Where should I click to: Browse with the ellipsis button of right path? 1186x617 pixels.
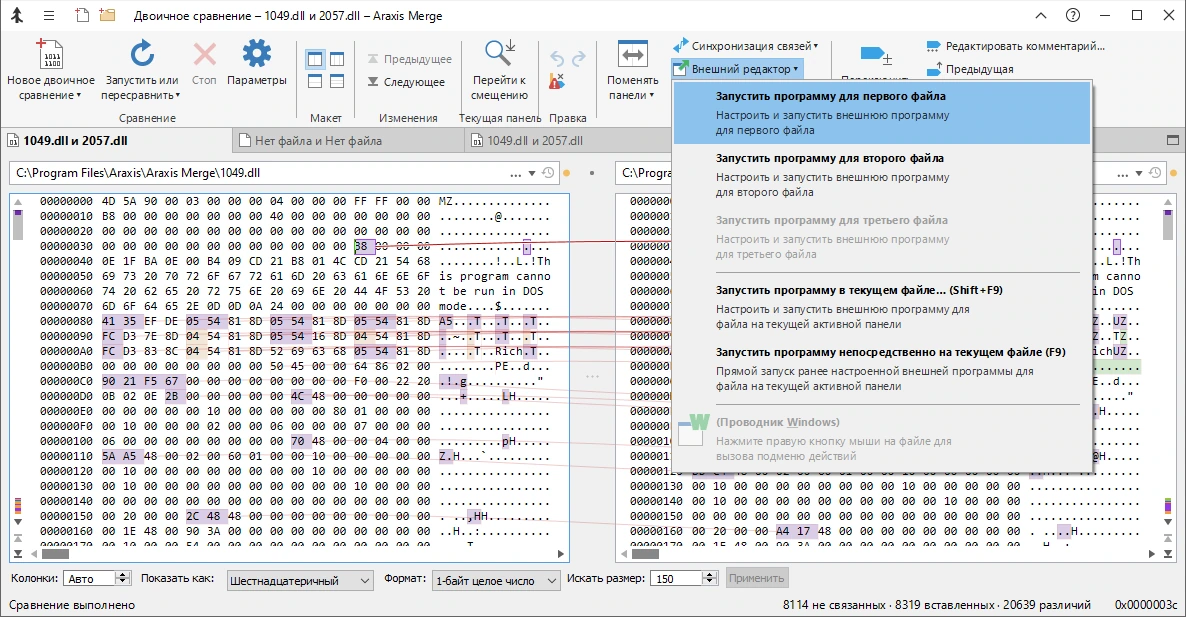(1123, 173)
